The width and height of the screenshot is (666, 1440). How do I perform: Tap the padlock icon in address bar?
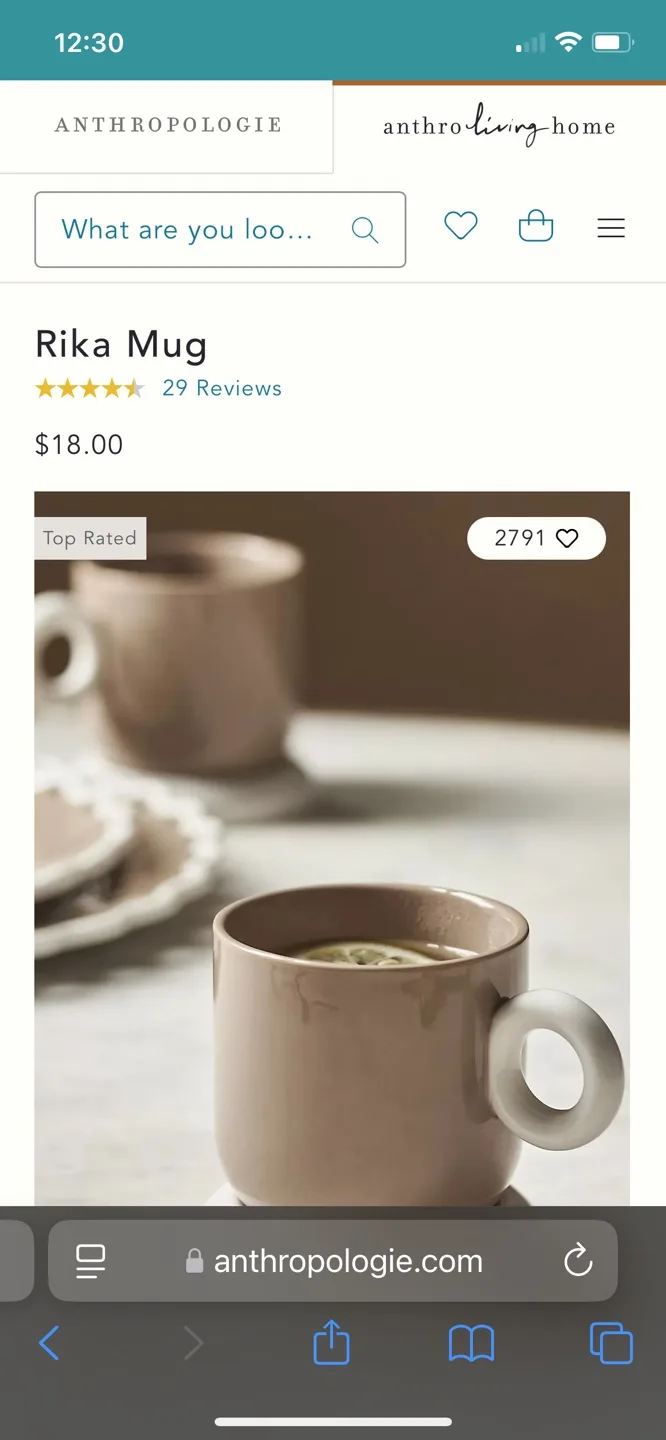tap(196, 1261)
